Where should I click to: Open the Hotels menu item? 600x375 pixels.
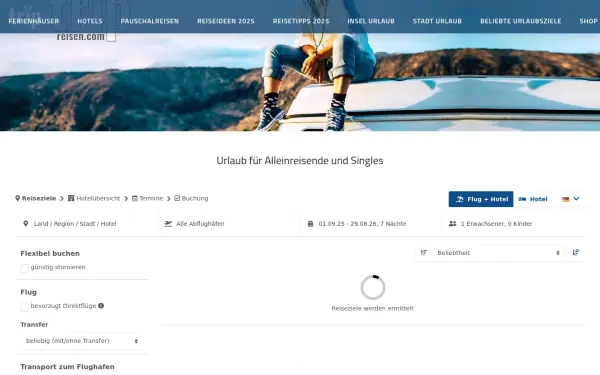tap(90, 21)
